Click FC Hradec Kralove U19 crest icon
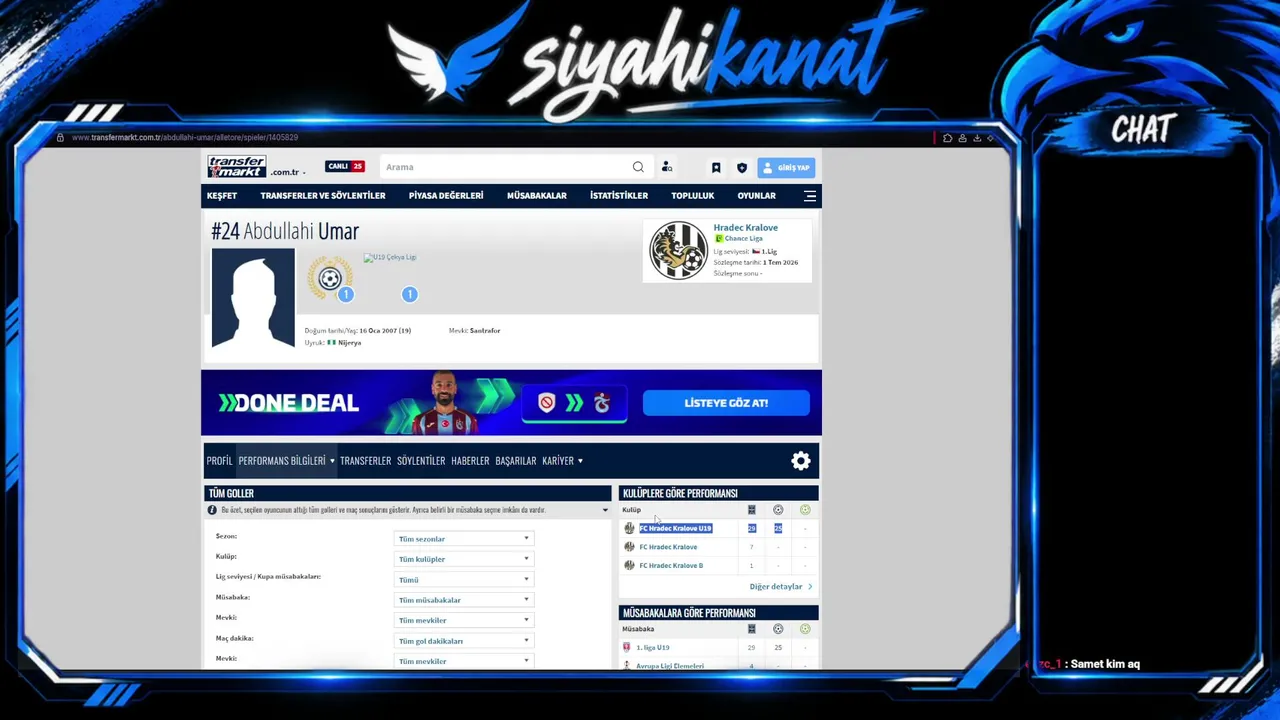Image resolution: width=1280 pixels, height=720 pixels. (629, 528)
